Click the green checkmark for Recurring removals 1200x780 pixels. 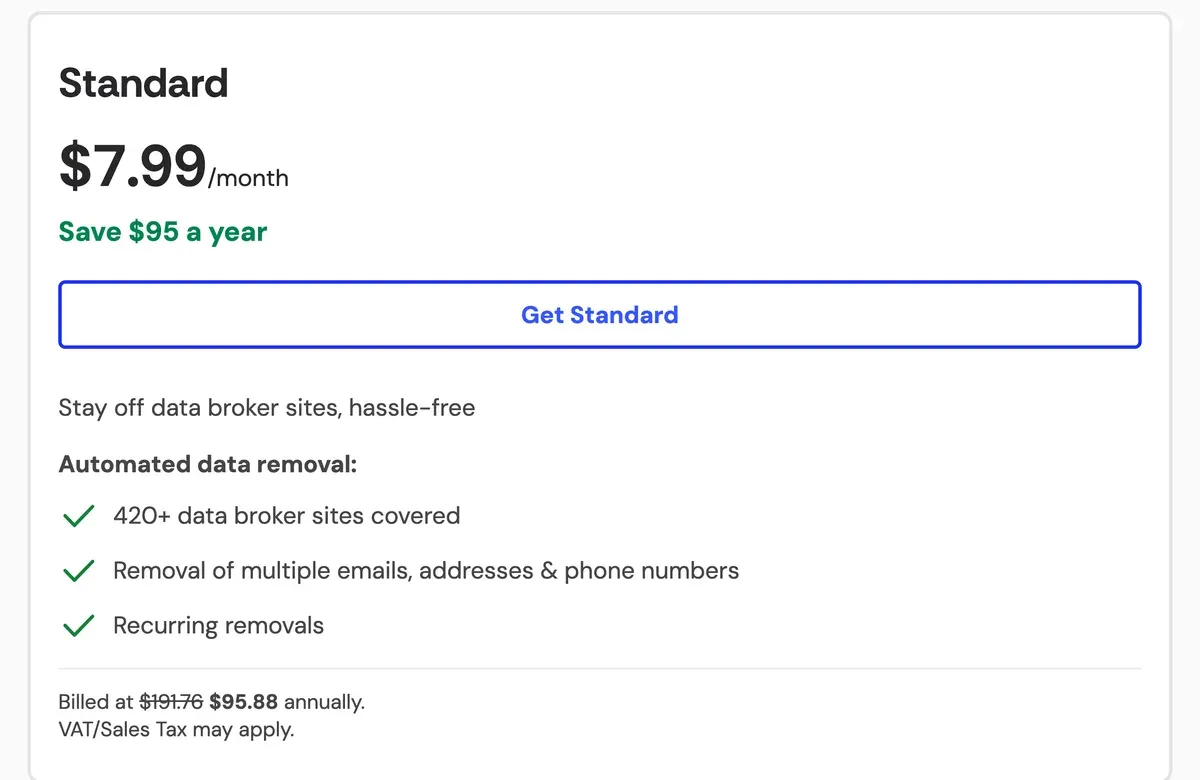(78, 626)
